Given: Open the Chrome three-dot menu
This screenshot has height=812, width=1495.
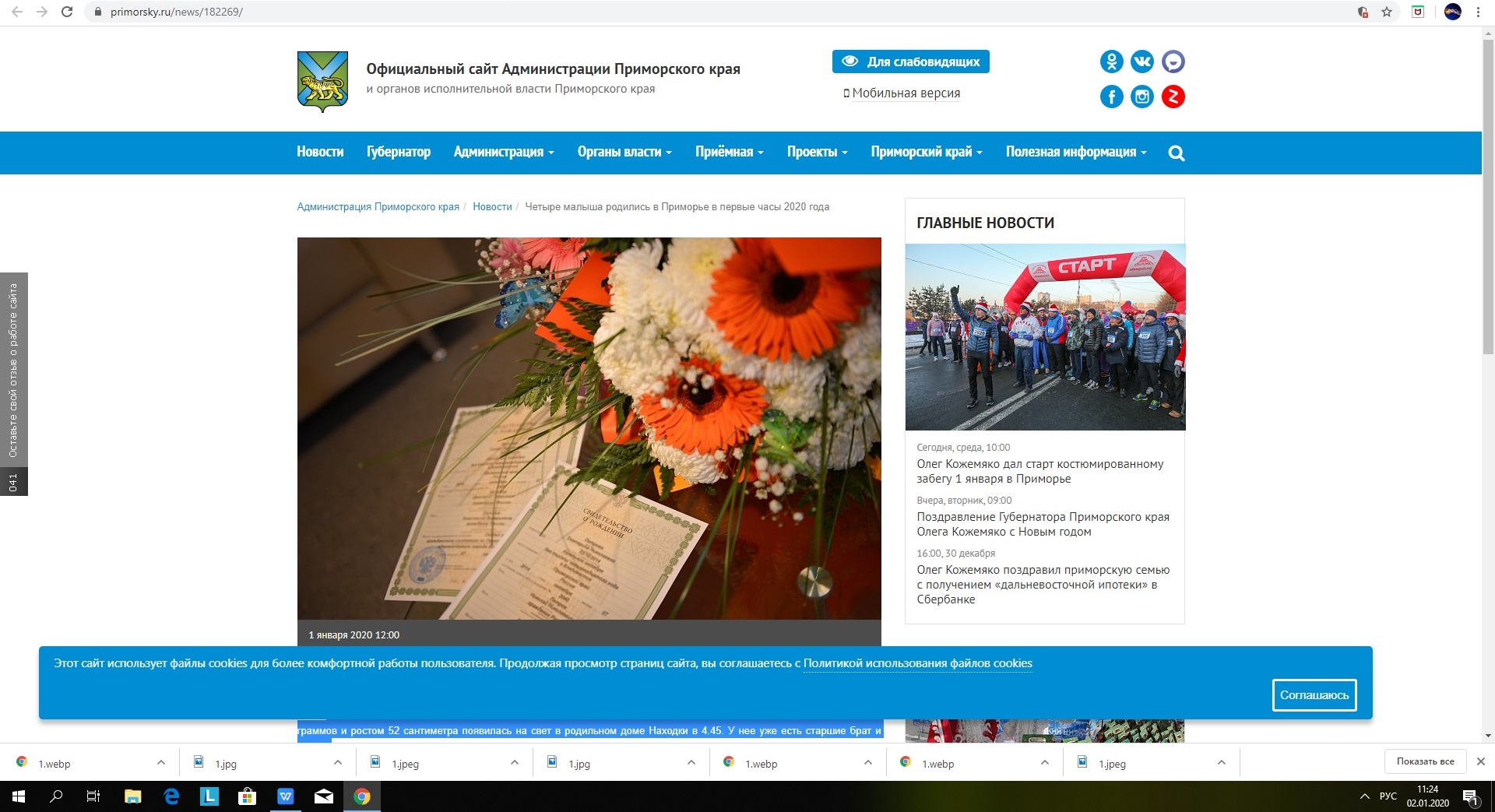Looking at the screenshot, I should click(x=1478, y=12).
